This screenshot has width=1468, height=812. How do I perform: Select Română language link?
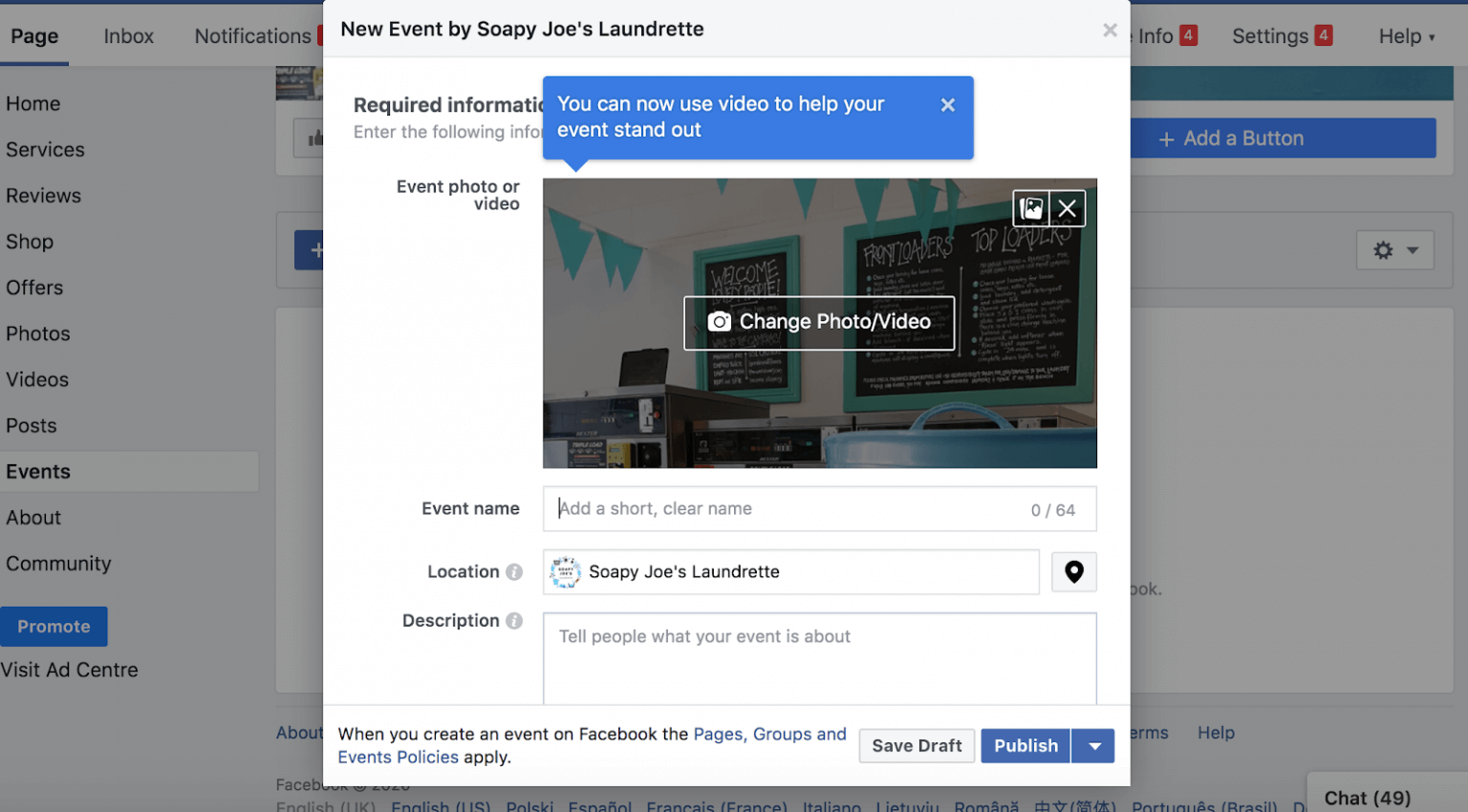[x=986, y=806]
